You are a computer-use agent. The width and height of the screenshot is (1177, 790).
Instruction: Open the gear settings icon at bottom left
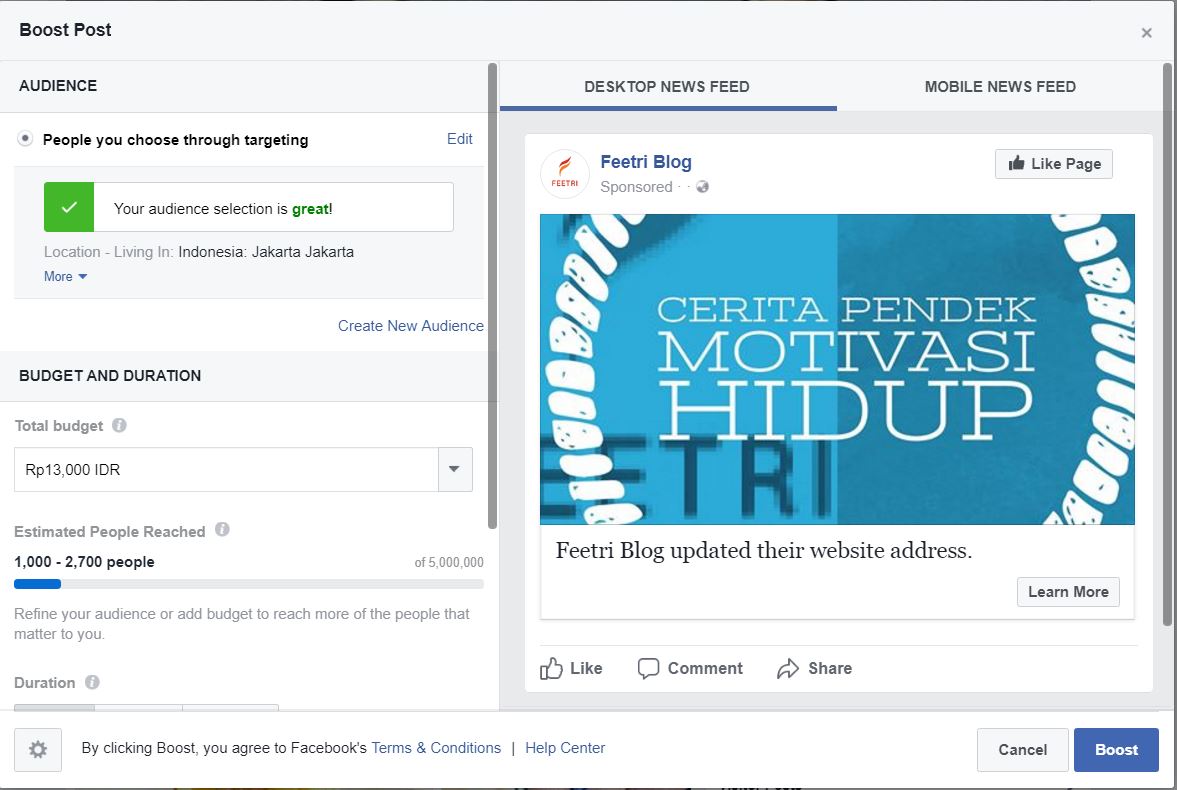tap(37, 749)
